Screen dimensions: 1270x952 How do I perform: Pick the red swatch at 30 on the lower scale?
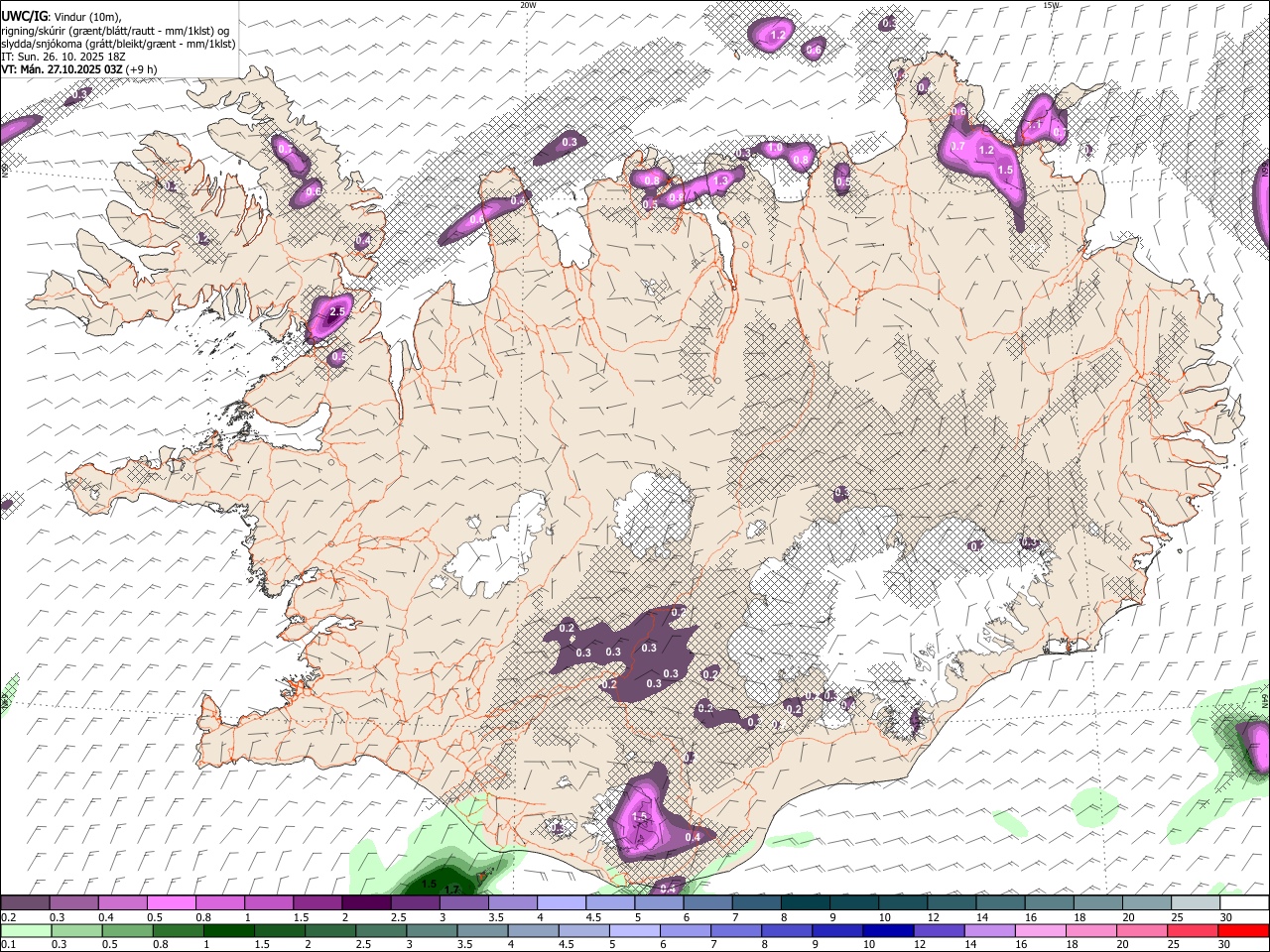pyautogui.click(x=1243, y=930)
